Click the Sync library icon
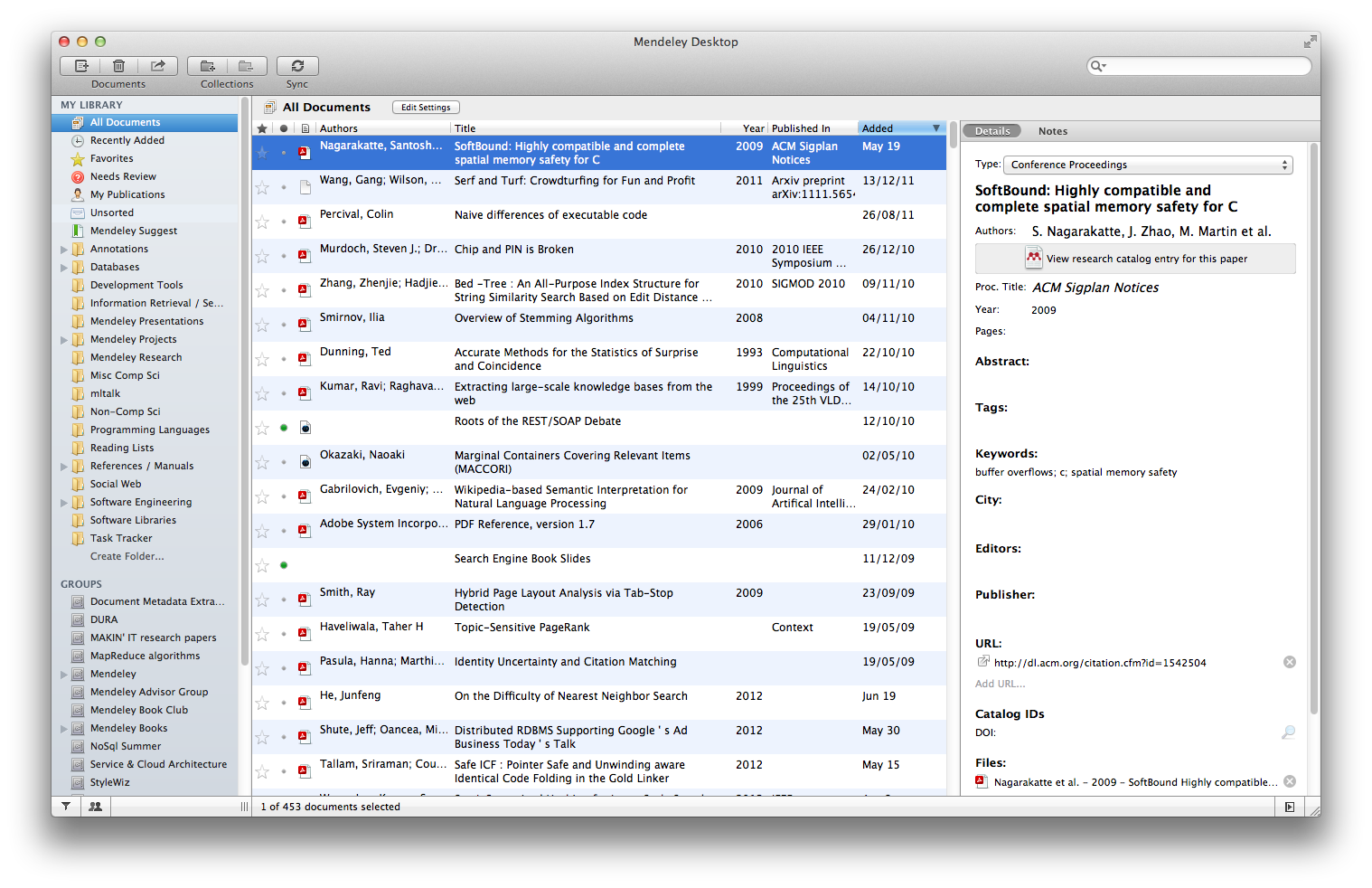This screenshot has height=888, width=1372. (297, 66)
